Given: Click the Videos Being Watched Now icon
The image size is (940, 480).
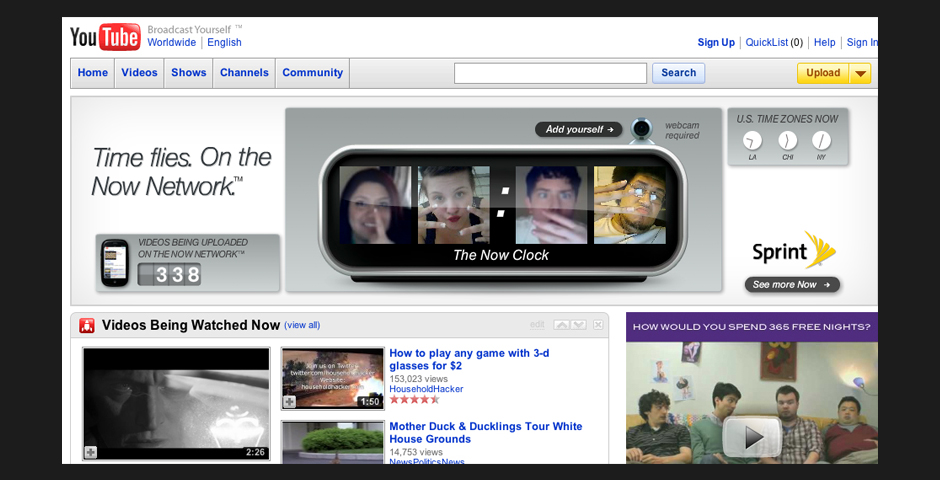Looking at the screenshot, I should (x=87, y=325).
